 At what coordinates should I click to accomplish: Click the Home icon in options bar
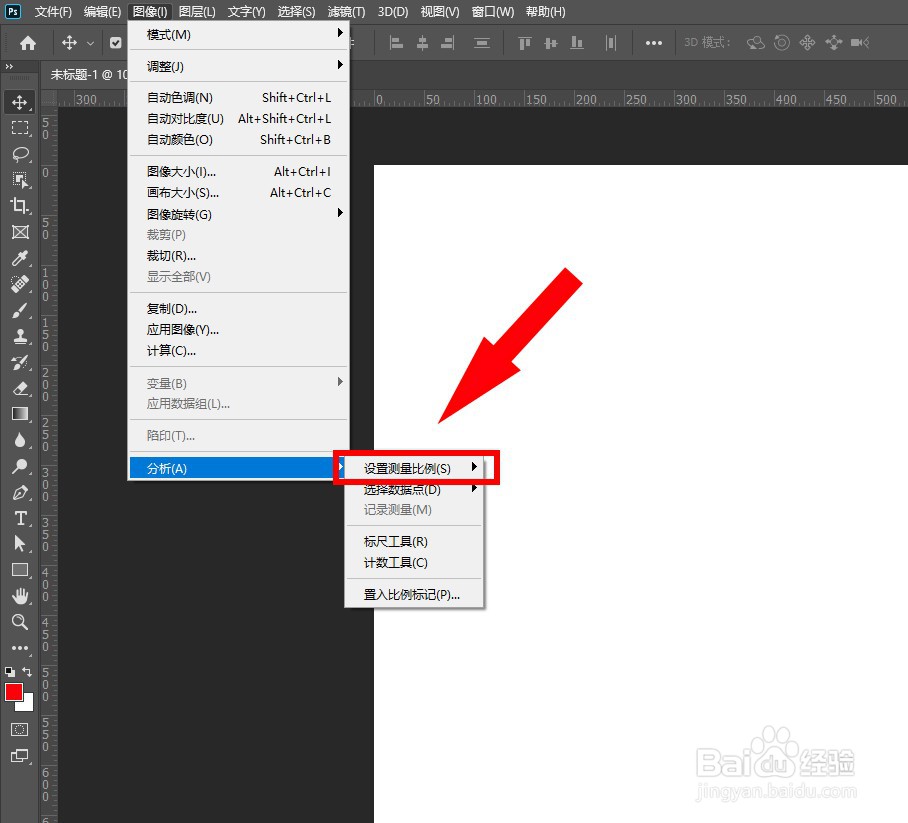(x=28, y=43)
